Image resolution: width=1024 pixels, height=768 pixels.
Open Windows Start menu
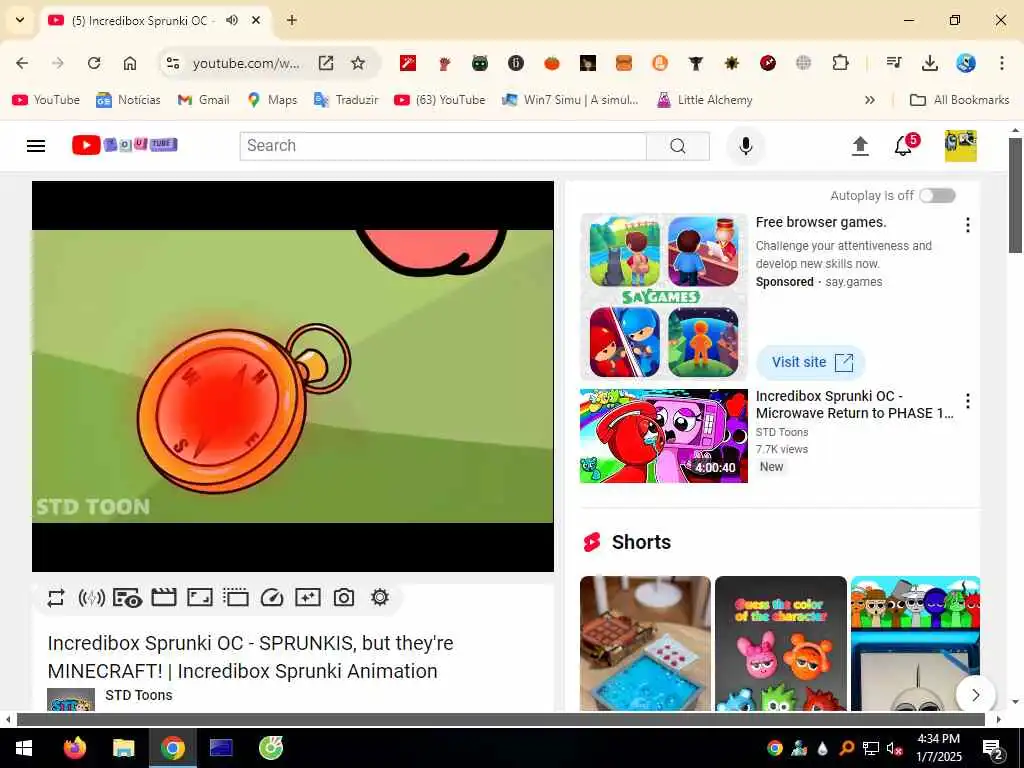(24, 748)
